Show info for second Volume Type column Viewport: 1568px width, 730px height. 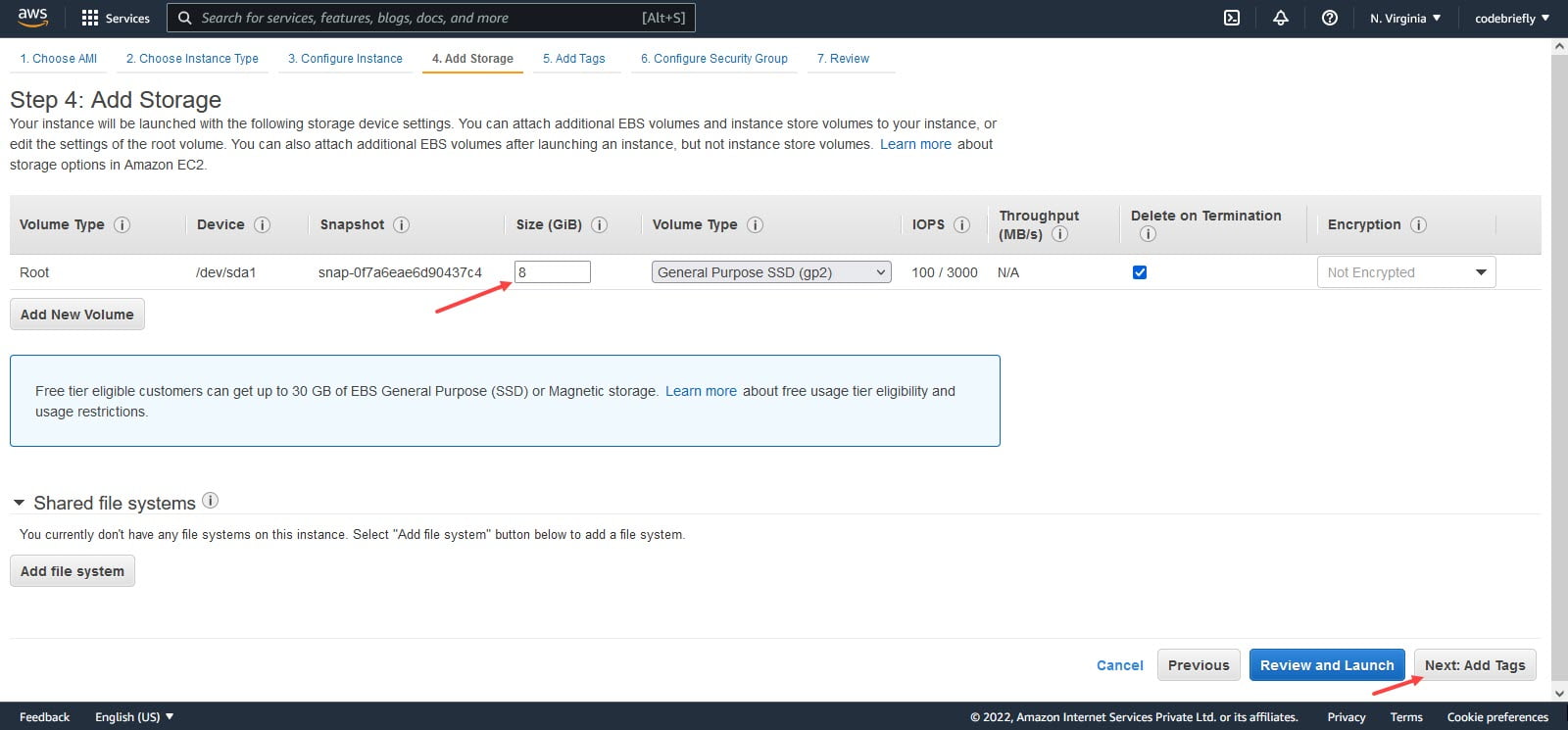(755, 224)
